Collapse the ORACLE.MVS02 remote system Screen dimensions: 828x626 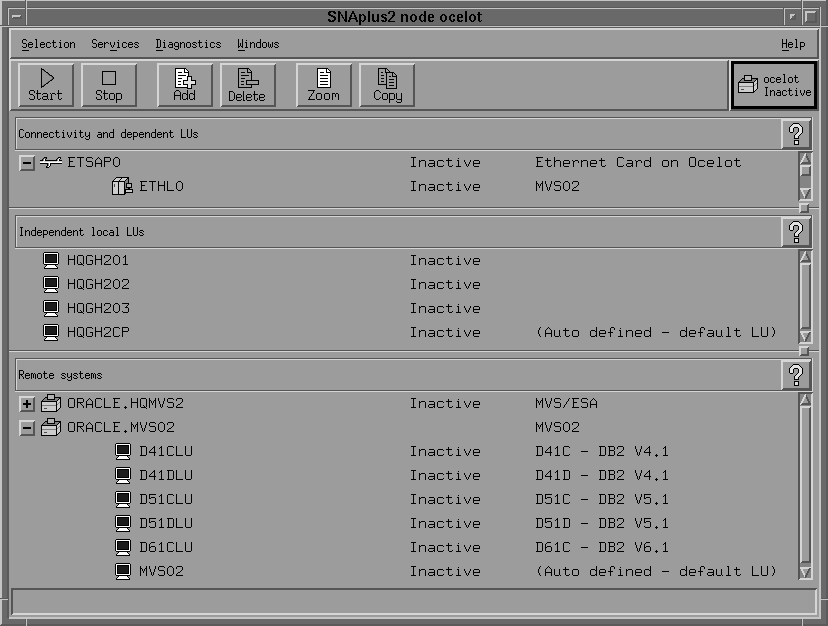[x=27, y=427]
